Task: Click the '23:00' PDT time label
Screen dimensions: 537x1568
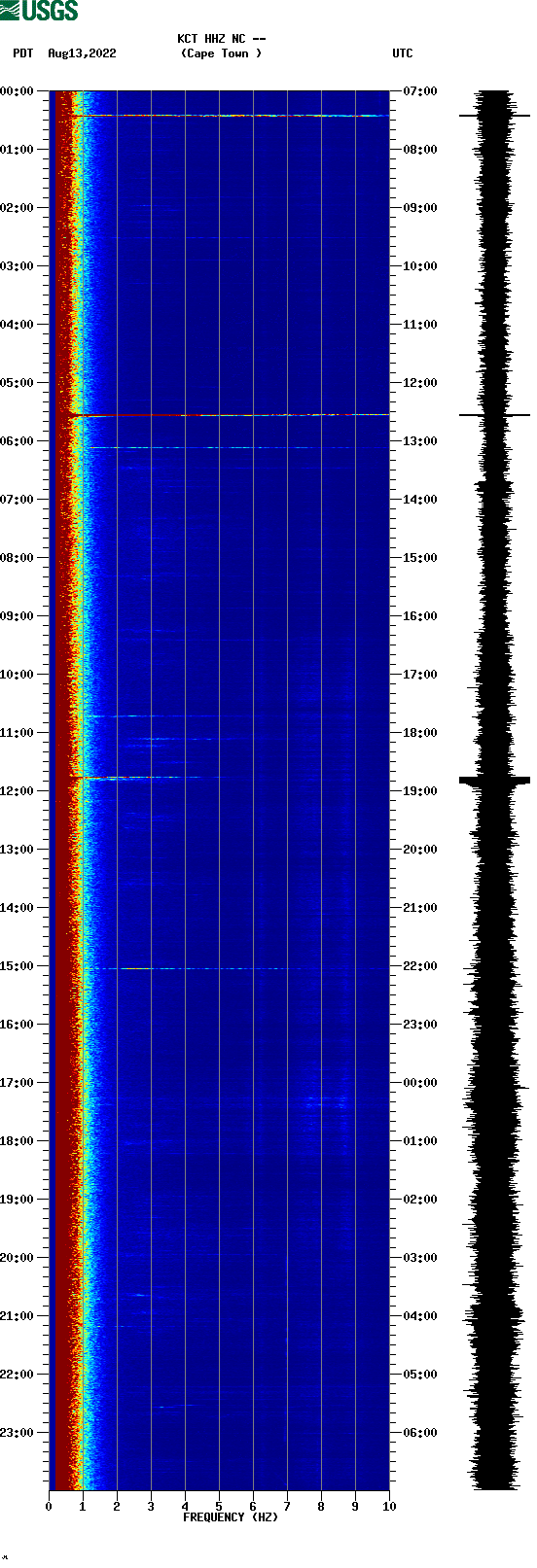Action: coord(16,1433)
